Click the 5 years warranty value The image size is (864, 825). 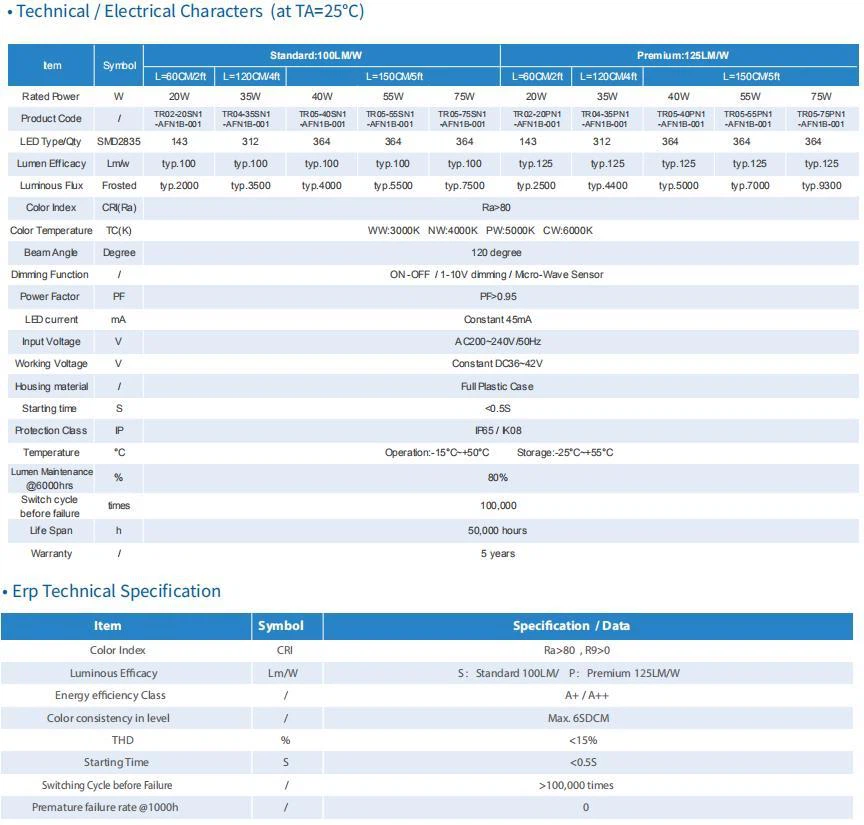[497, 554]
